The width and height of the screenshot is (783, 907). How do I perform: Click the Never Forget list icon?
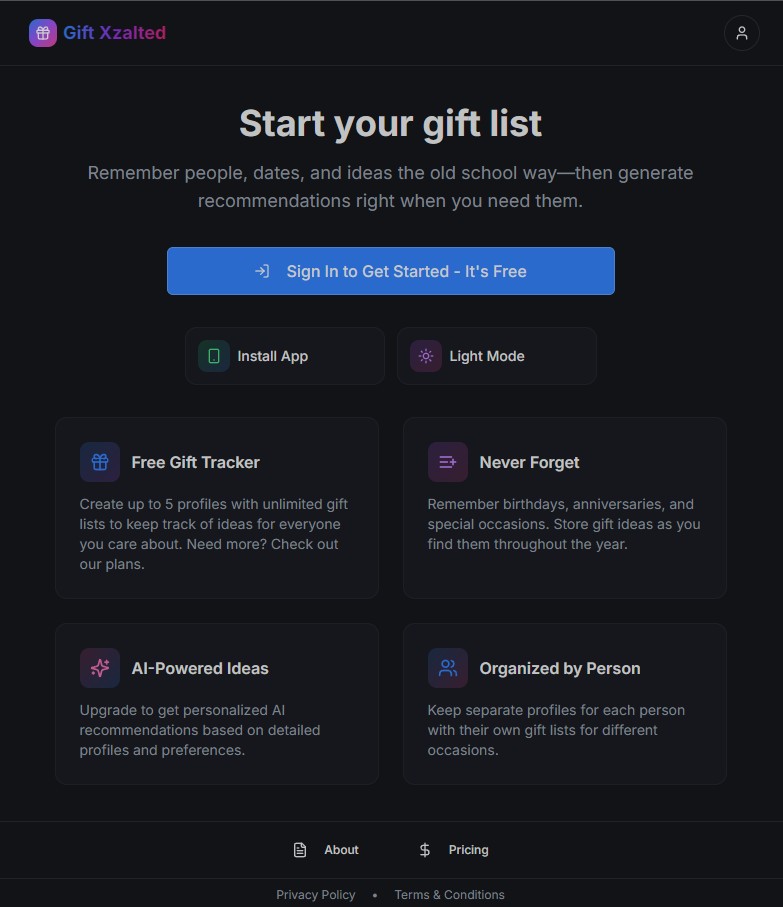(447, 462)
